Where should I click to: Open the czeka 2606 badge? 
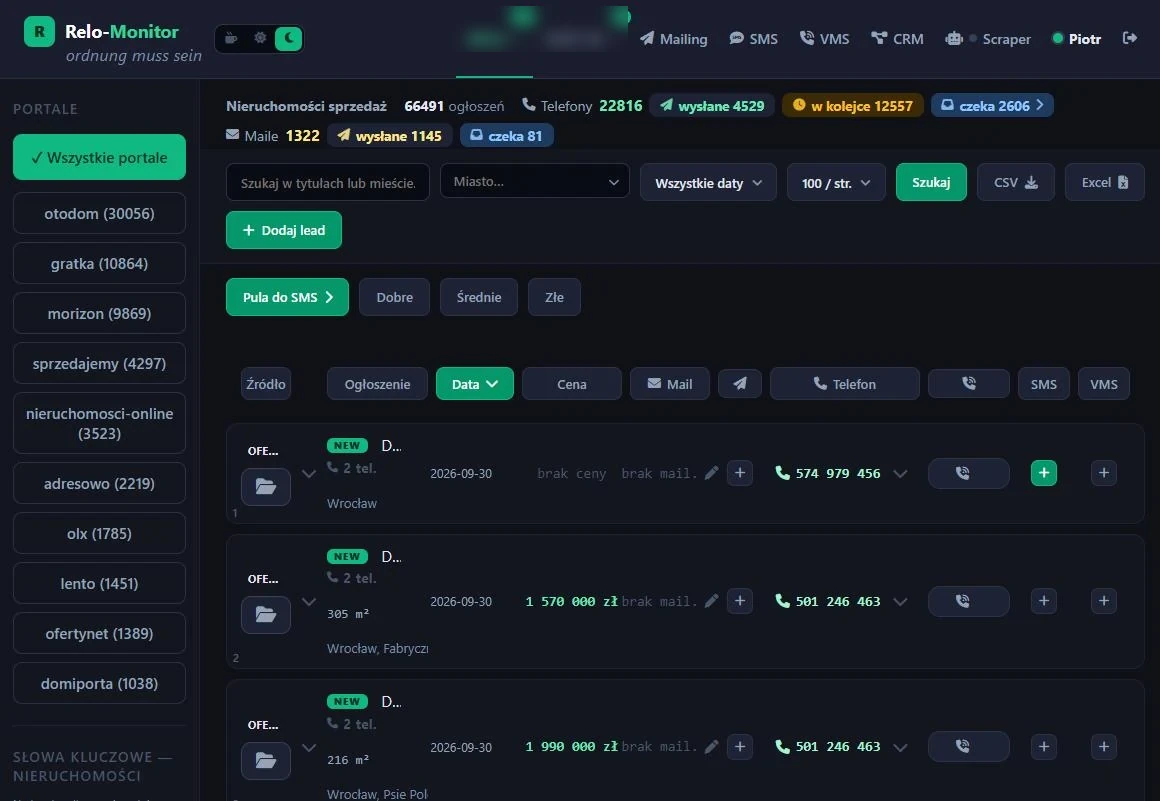click(992, 105)
